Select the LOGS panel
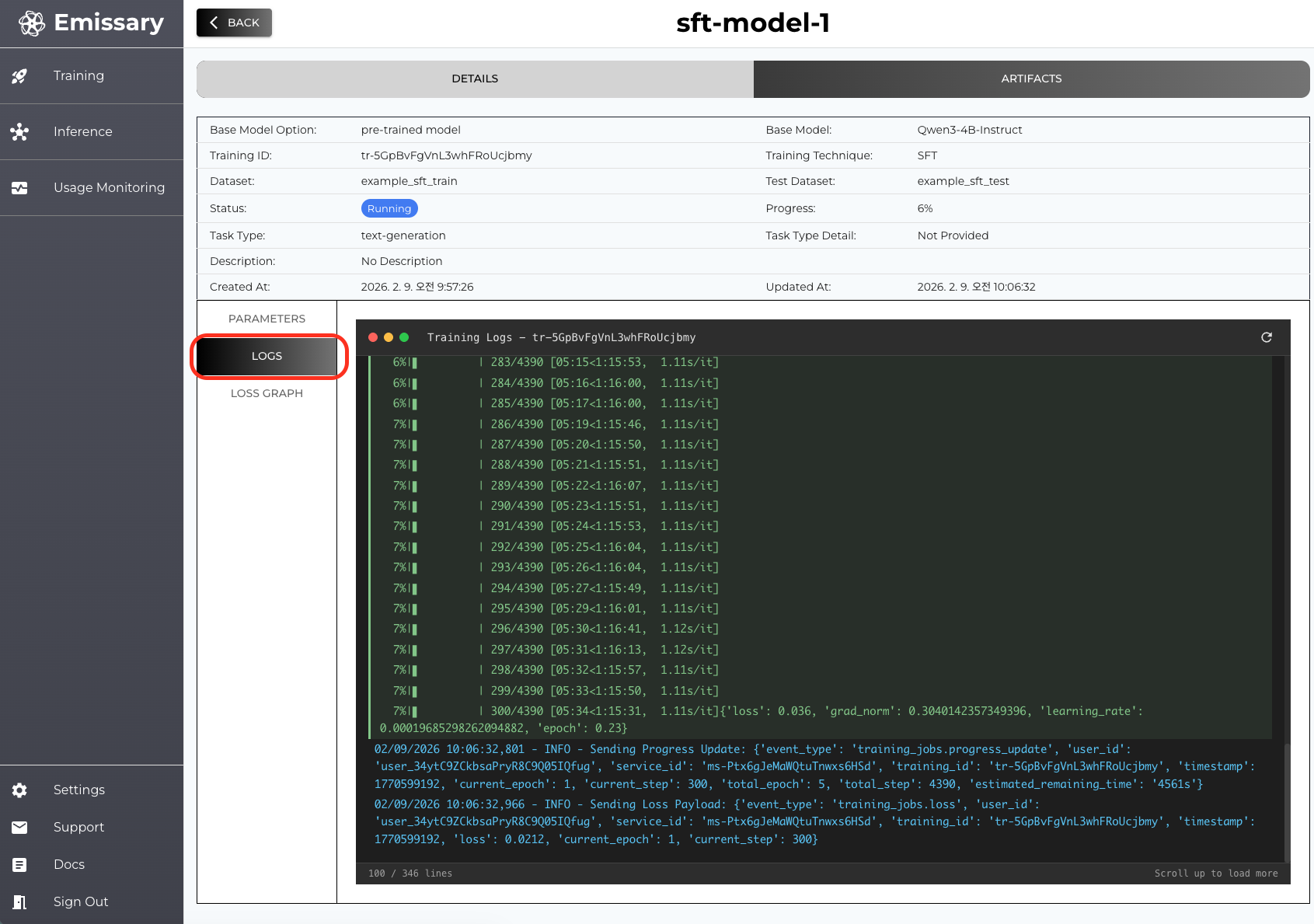 click(x=267, y=356)
